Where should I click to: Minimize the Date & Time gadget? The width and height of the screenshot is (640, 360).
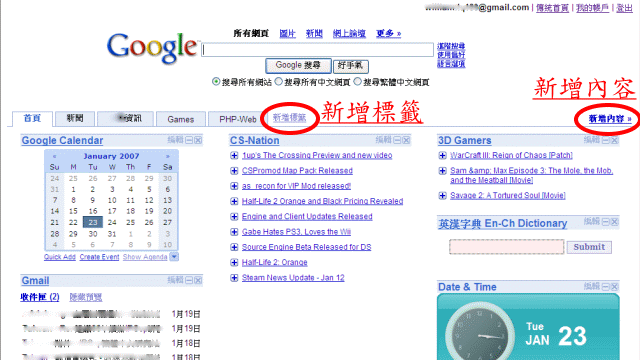[x=606, y=287]
